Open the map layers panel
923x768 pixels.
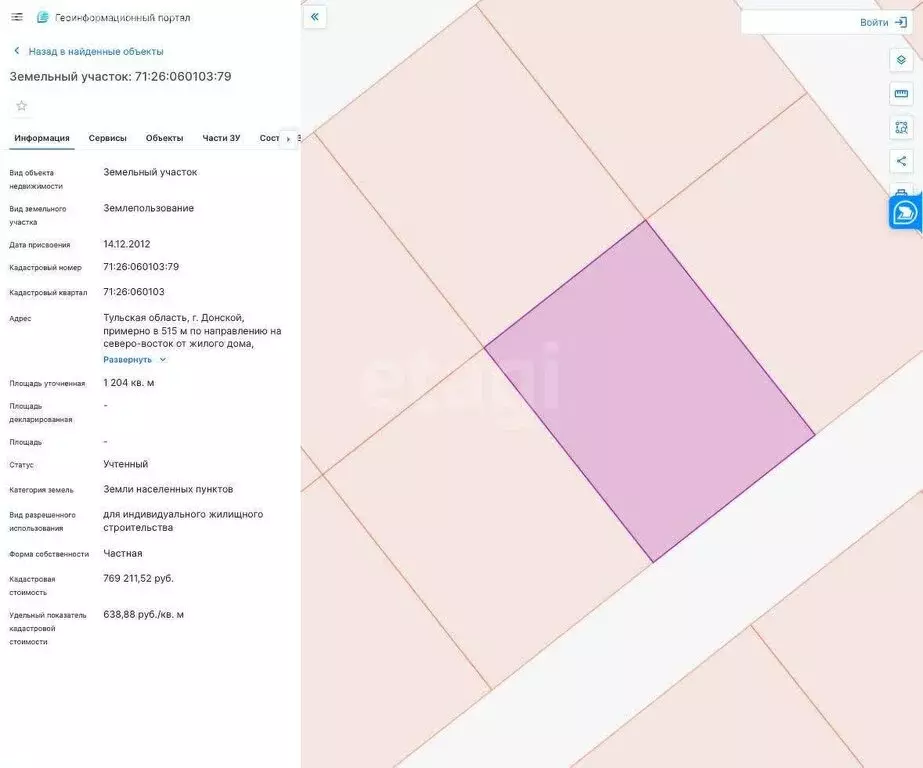(x=901, y=60)
